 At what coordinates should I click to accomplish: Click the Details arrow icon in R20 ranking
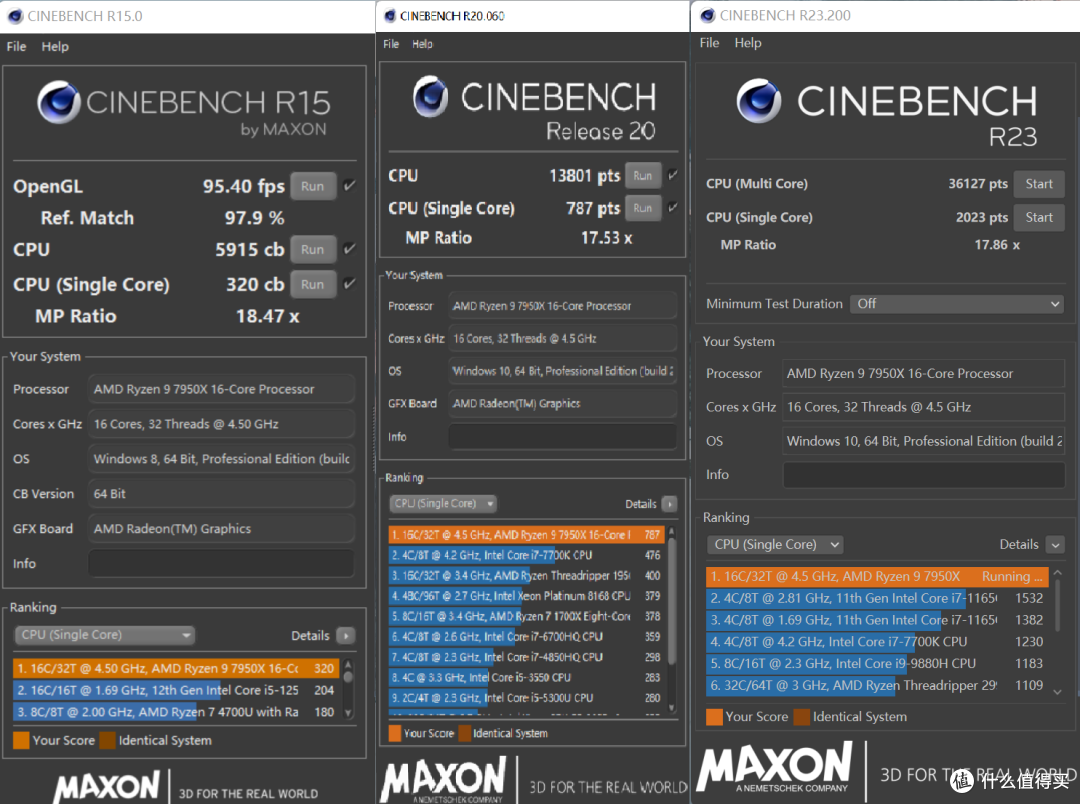(669, 504)
